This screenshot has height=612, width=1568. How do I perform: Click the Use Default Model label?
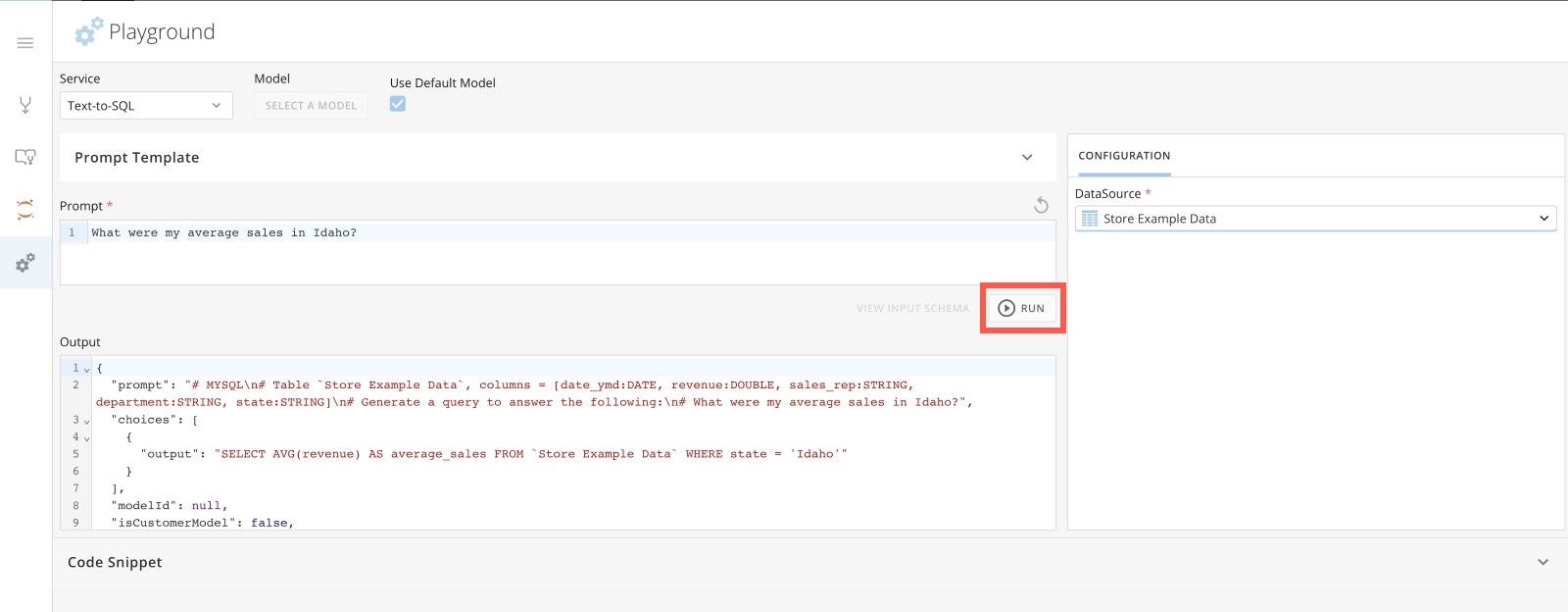[443, 82]
